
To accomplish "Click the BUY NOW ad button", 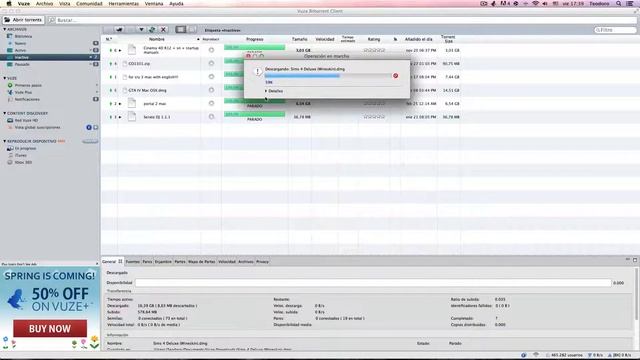I will click(x=50, y=328).
